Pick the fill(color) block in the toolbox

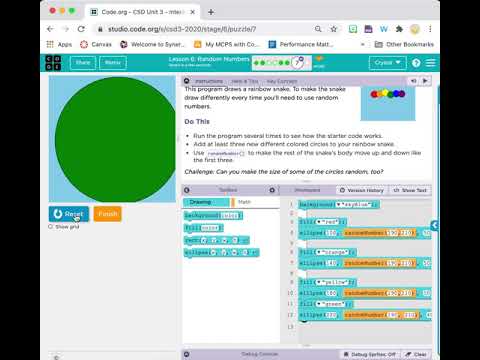(x=204, y=228)
